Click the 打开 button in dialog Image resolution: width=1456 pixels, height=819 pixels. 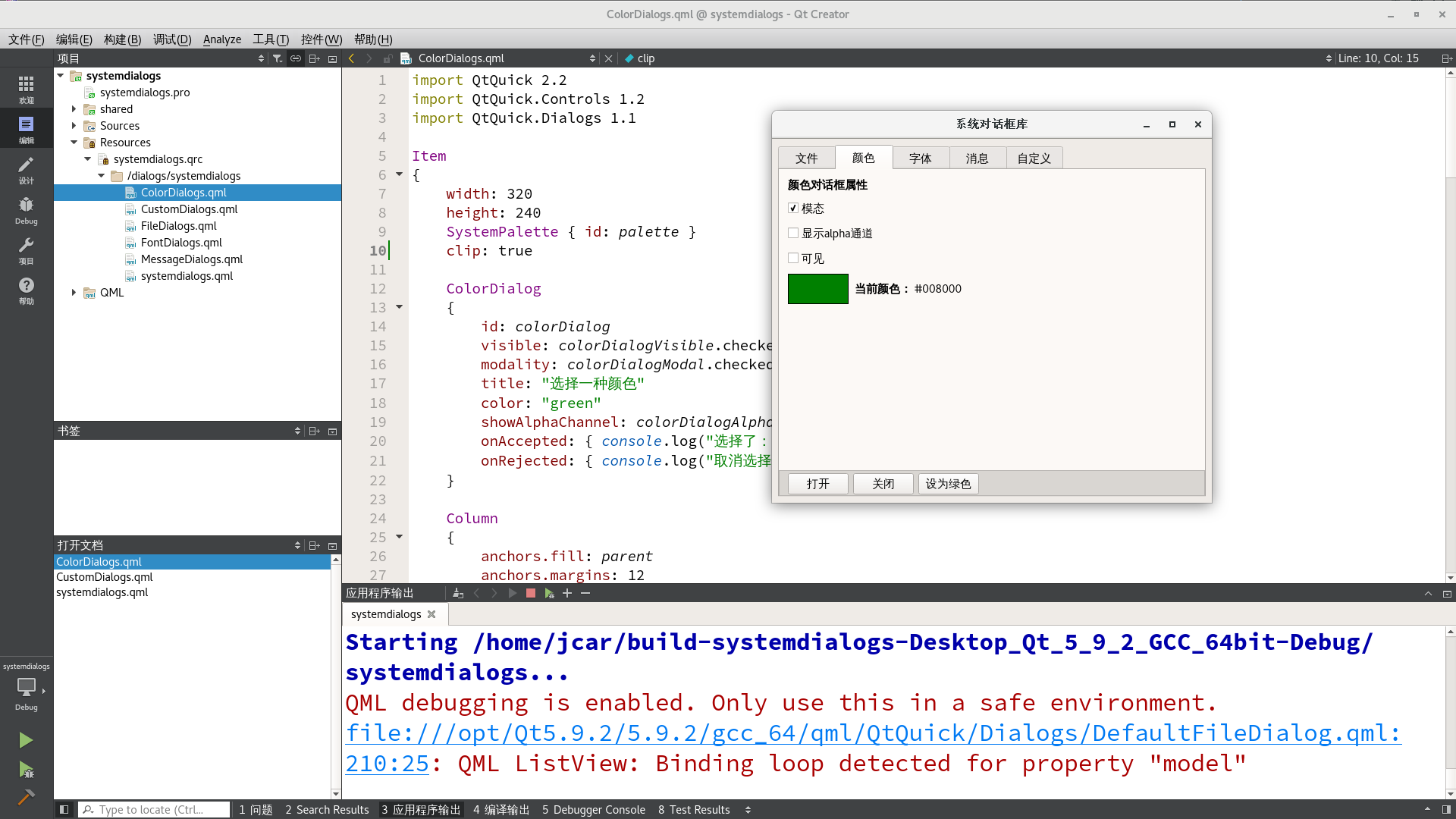click(x=817, y=484)
